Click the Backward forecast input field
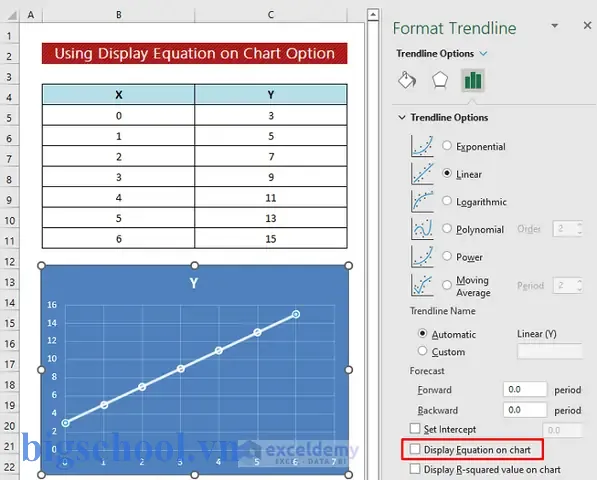 [x=525, y=410]
